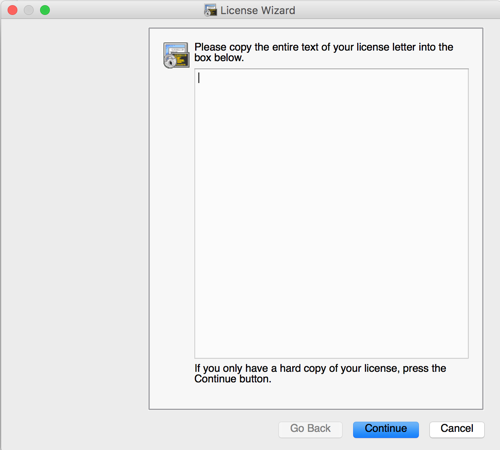Viewport: 500px width, 450px height.
Task: Click Continue to proceed with license
Action: (x=386, y=429)
